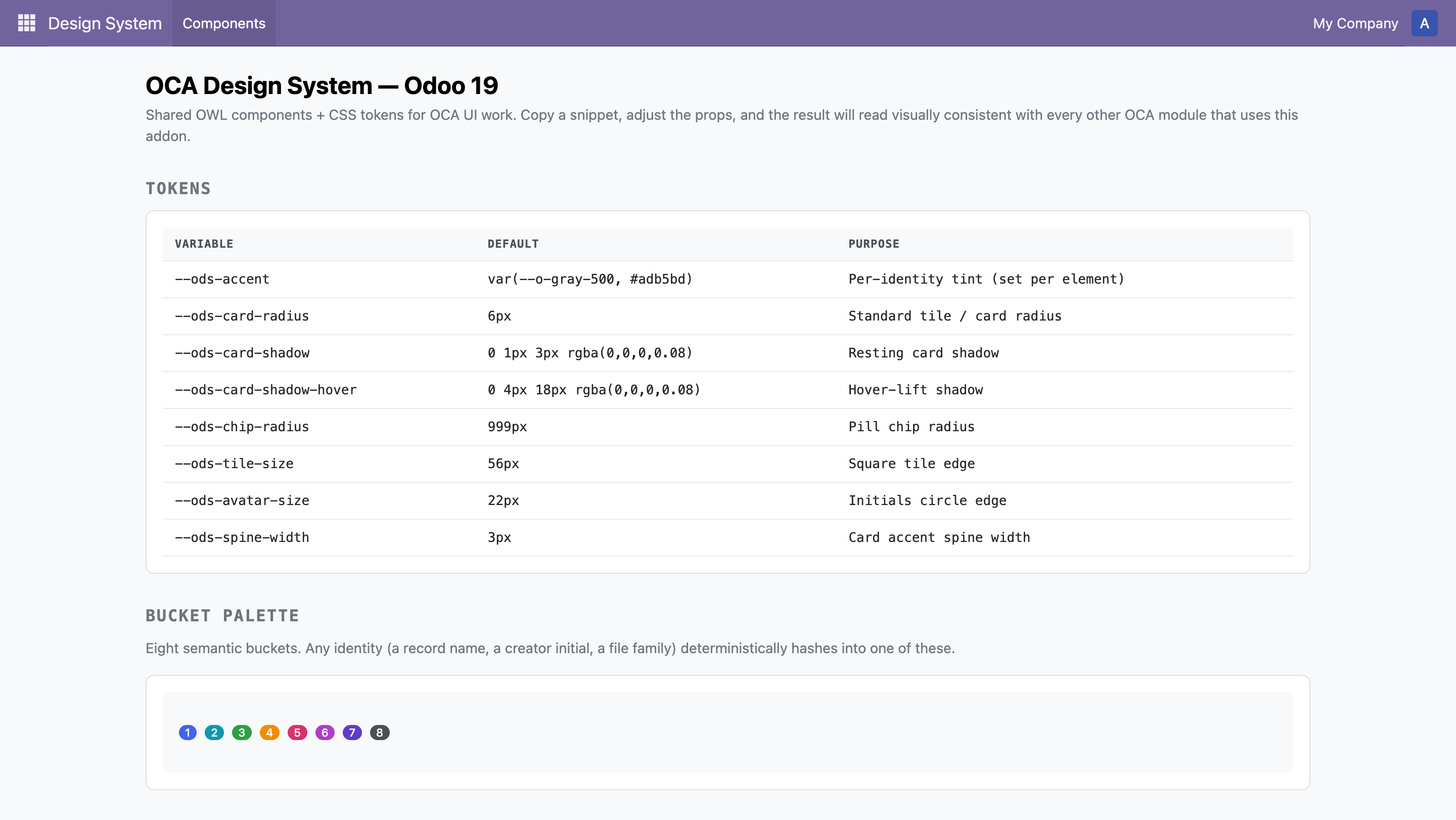The image size is (1456, 820).
Task: Select the magenta bucket chip 6
Action: click(325, 733)
